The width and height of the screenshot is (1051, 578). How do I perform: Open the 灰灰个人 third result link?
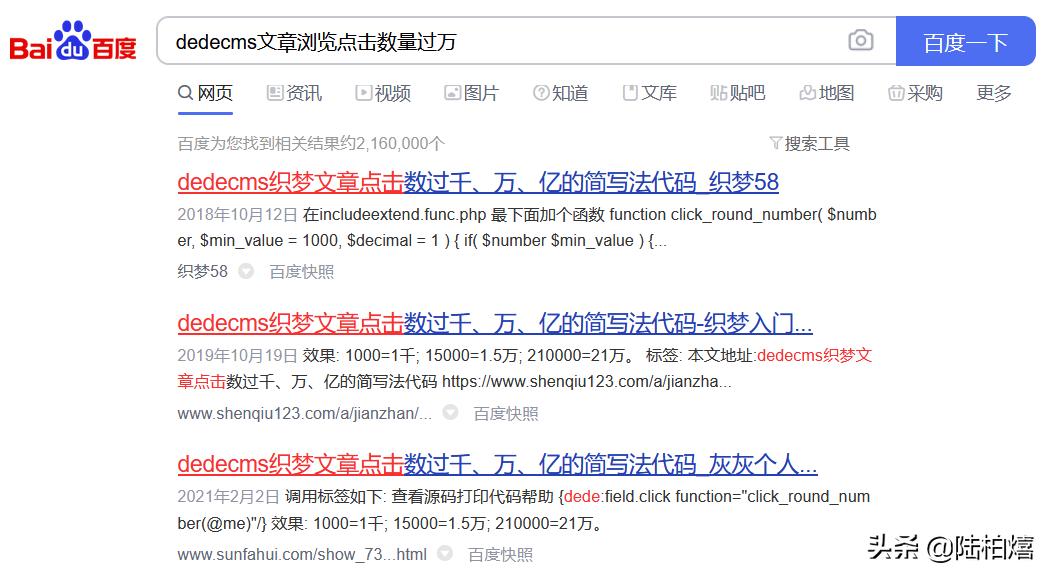point(496,464)
